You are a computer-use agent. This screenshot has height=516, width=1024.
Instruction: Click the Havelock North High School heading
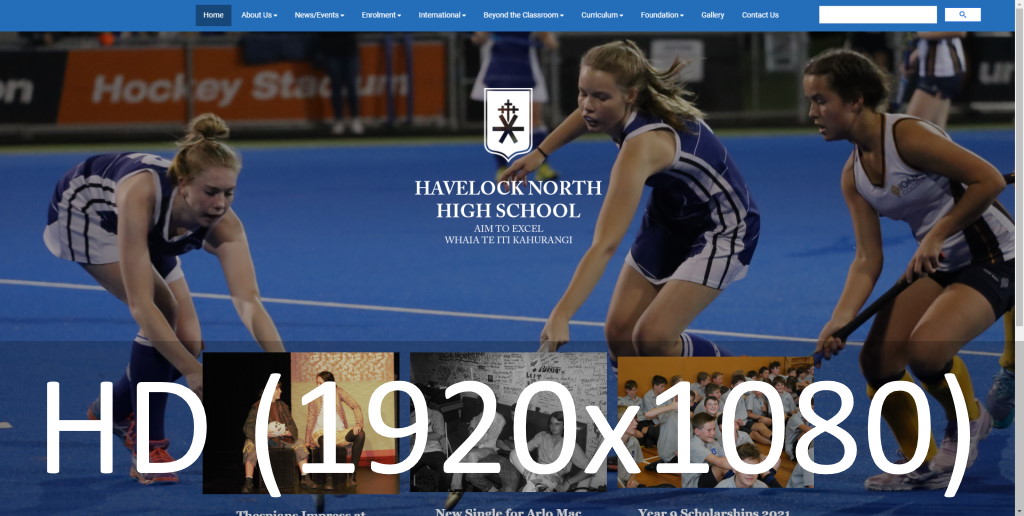coord(508,199)
